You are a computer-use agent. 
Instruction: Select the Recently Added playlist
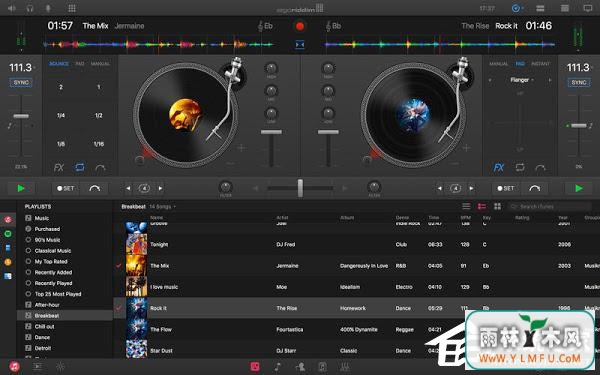tap(53, 272)
